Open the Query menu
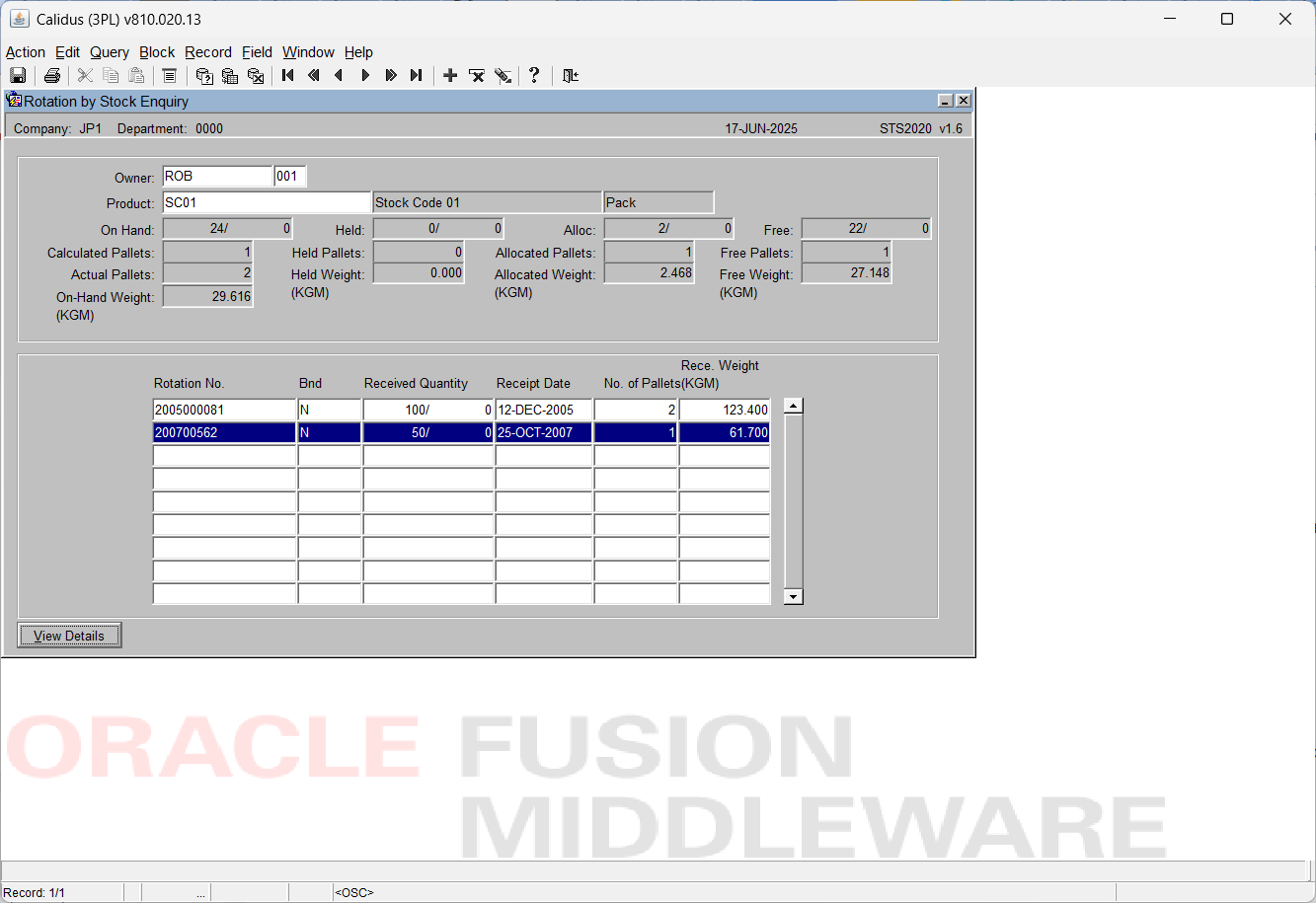This screenshot has width=1316, height=903. pos(110,52)
